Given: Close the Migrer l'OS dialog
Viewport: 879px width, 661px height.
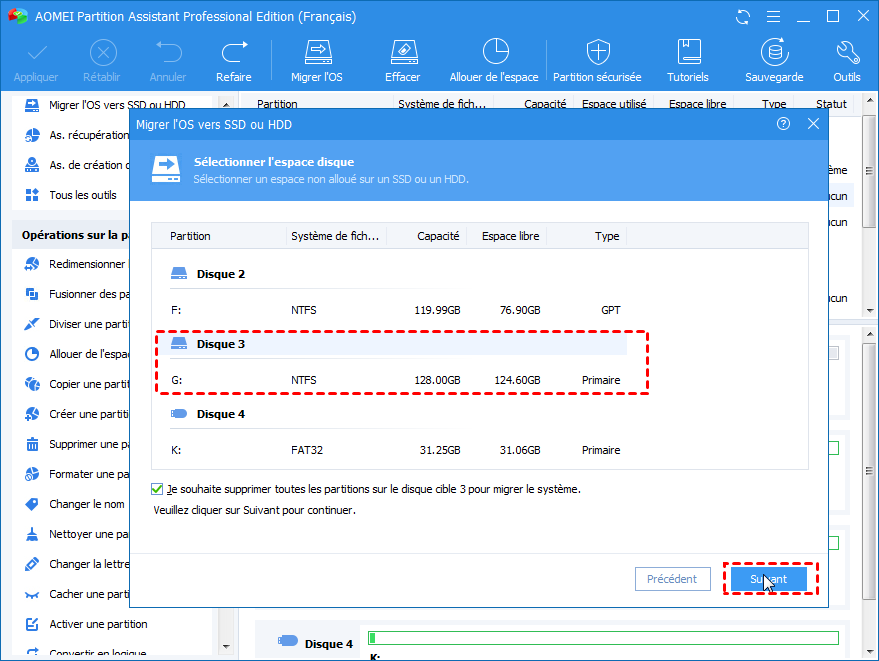Looking at the screenshot, I should point(813,124).
